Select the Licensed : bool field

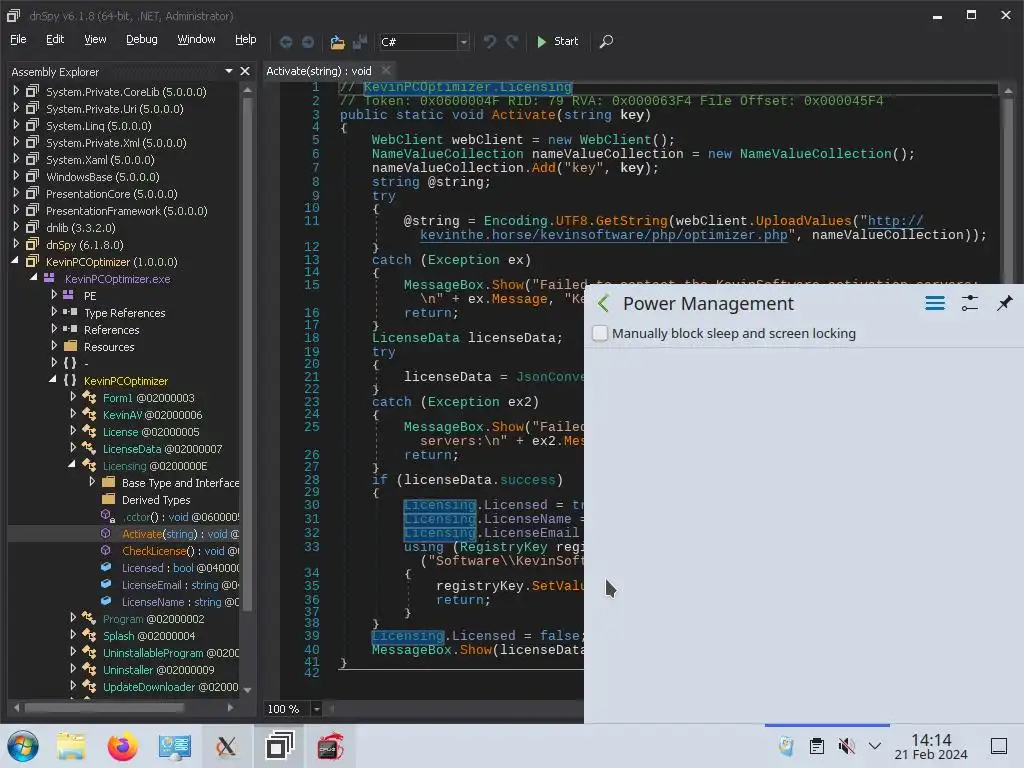pos(180,568)
